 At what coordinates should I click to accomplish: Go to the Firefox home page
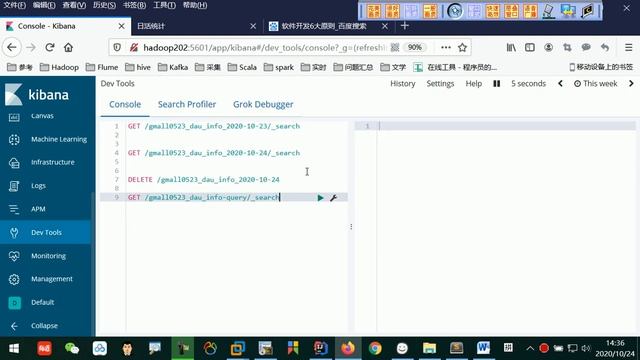tap(69, 48)
